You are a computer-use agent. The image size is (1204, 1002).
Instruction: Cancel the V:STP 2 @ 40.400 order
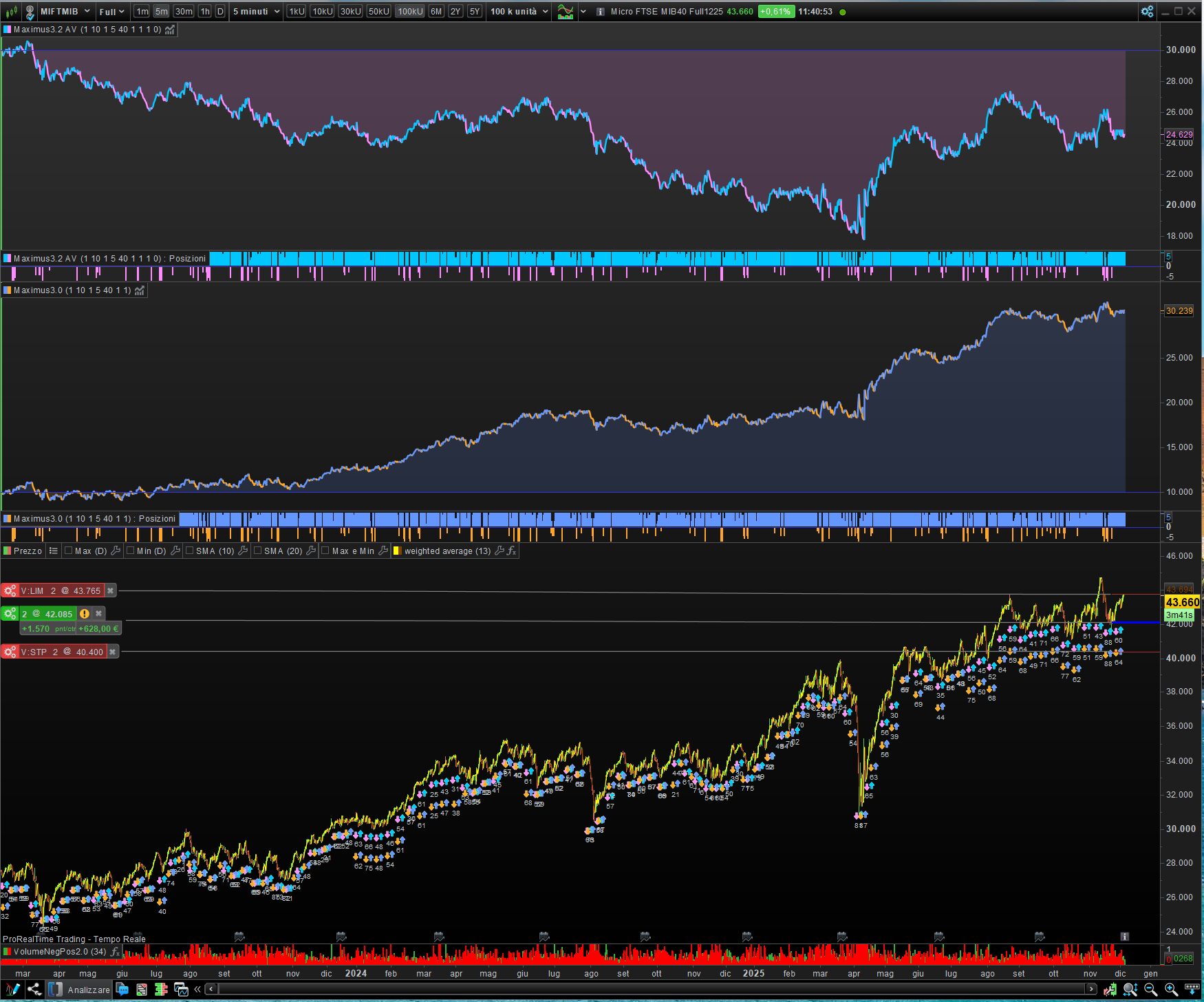coord(113,652)
